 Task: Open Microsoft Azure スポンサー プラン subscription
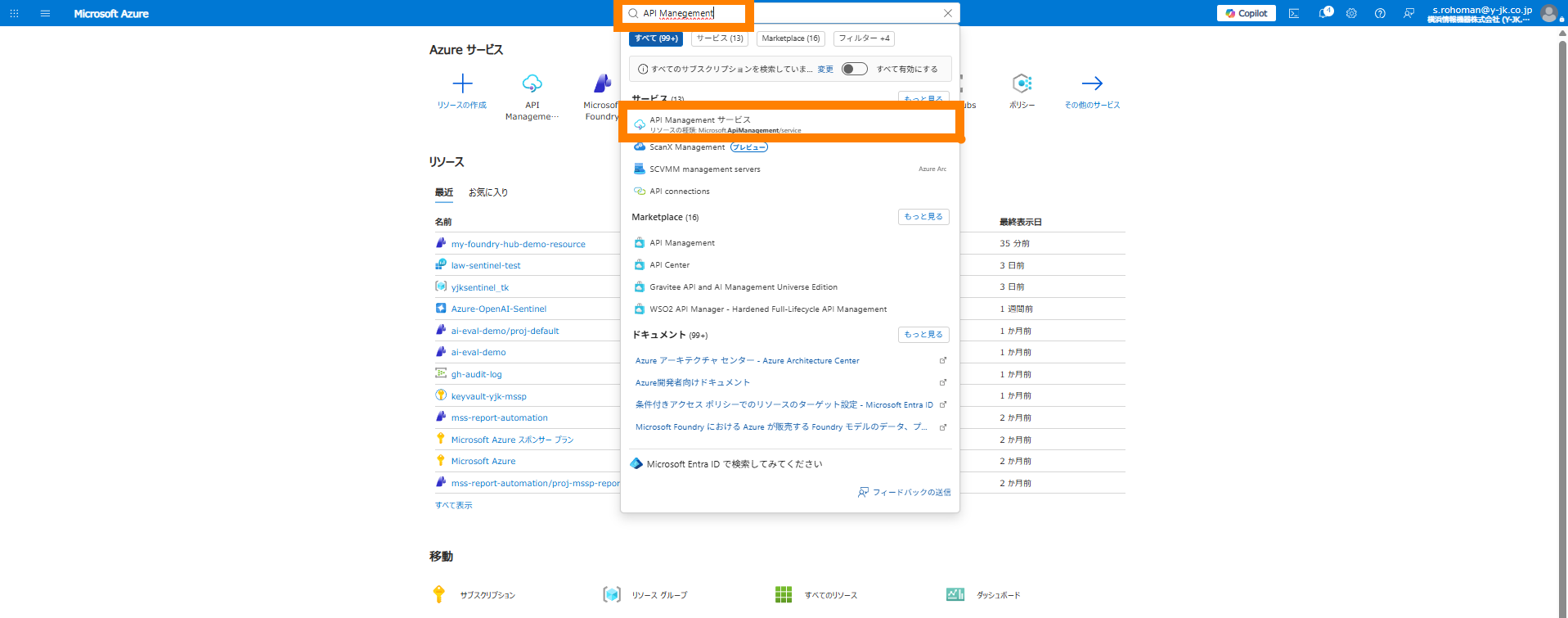point(512,440)
